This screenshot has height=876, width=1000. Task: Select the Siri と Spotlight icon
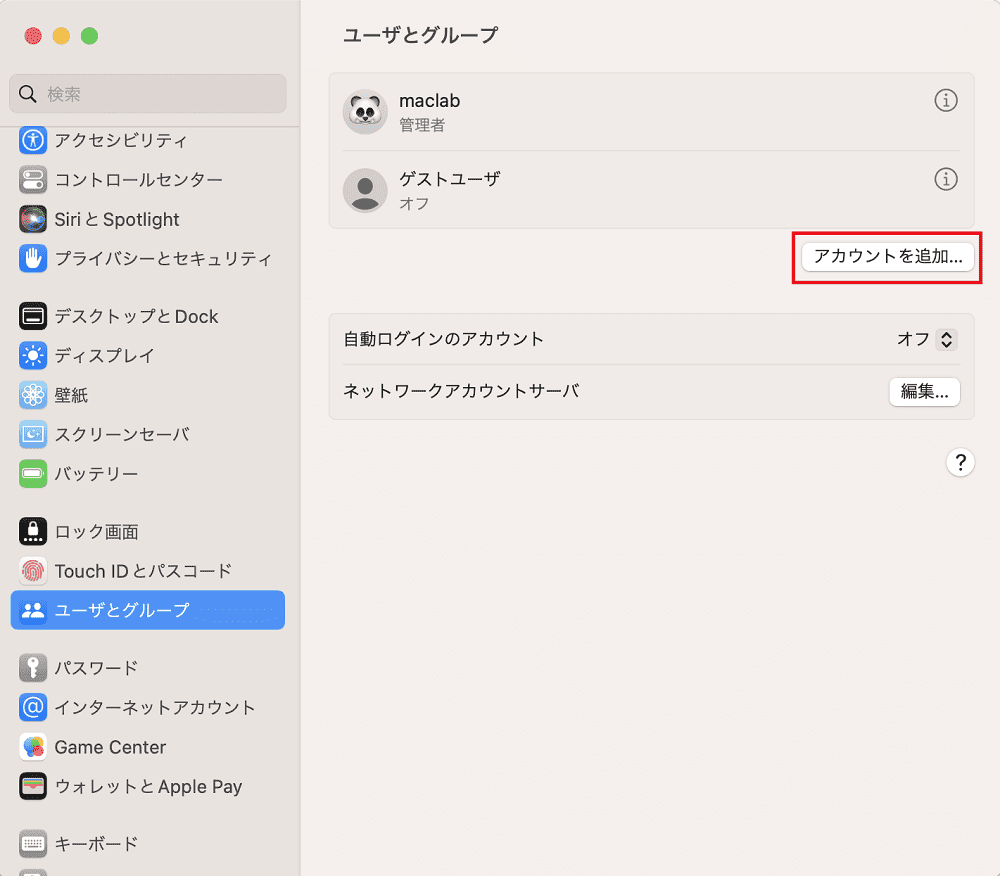pyautogui.click(x=33, y=219)
